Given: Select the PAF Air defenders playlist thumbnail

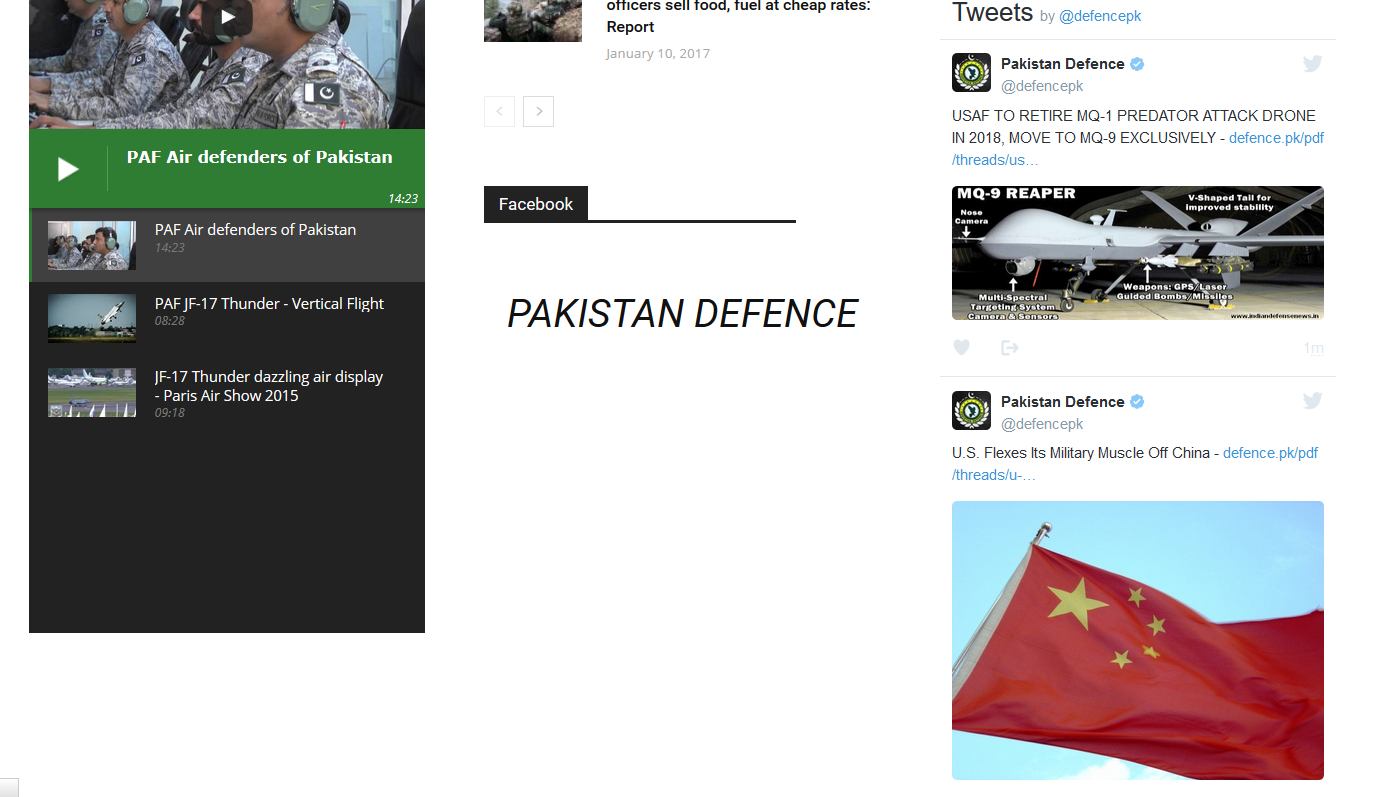Looking at the screenshot, I should click(x=92, y=245).
